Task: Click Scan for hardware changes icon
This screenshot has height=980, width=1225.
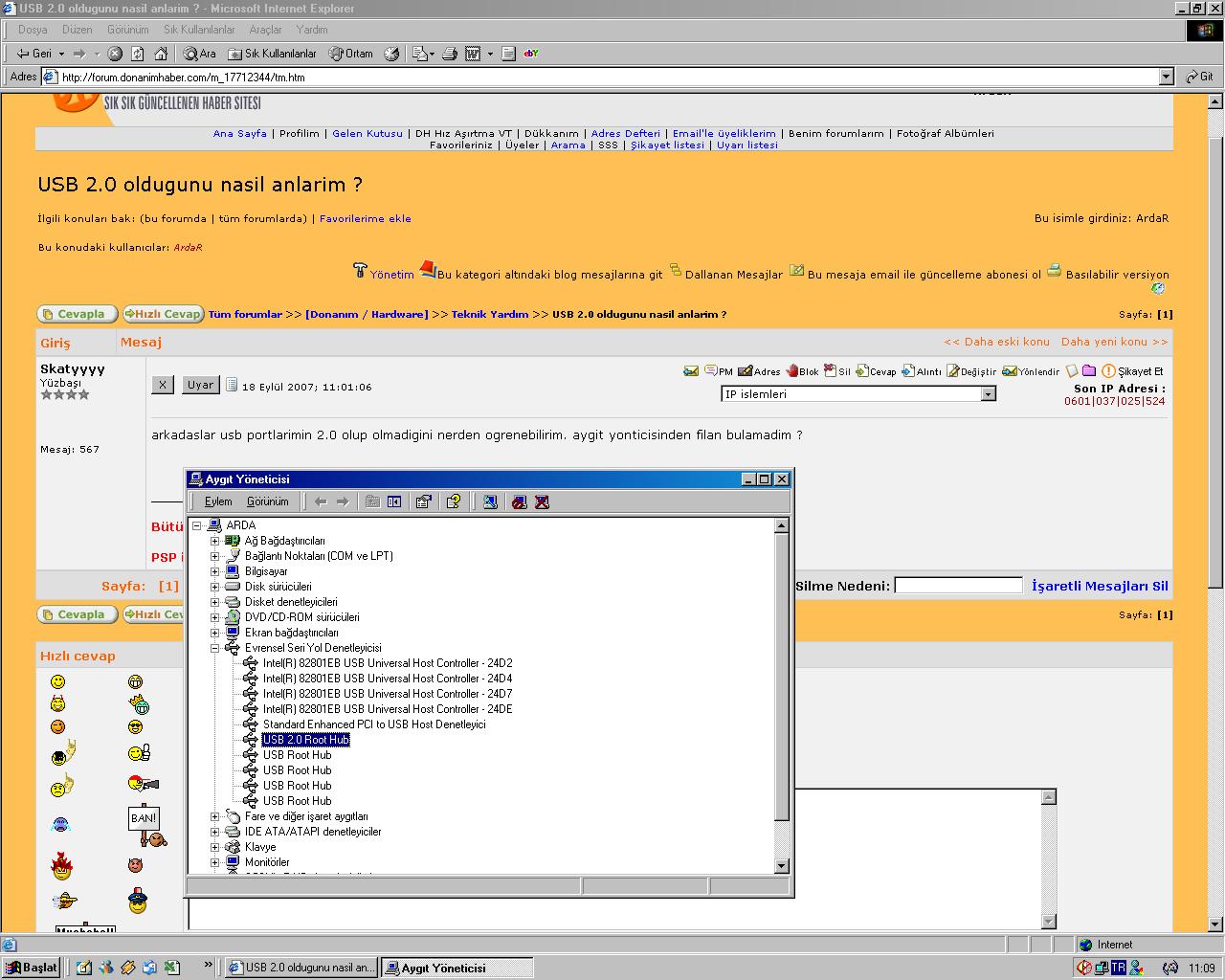Action: [490, 501]
